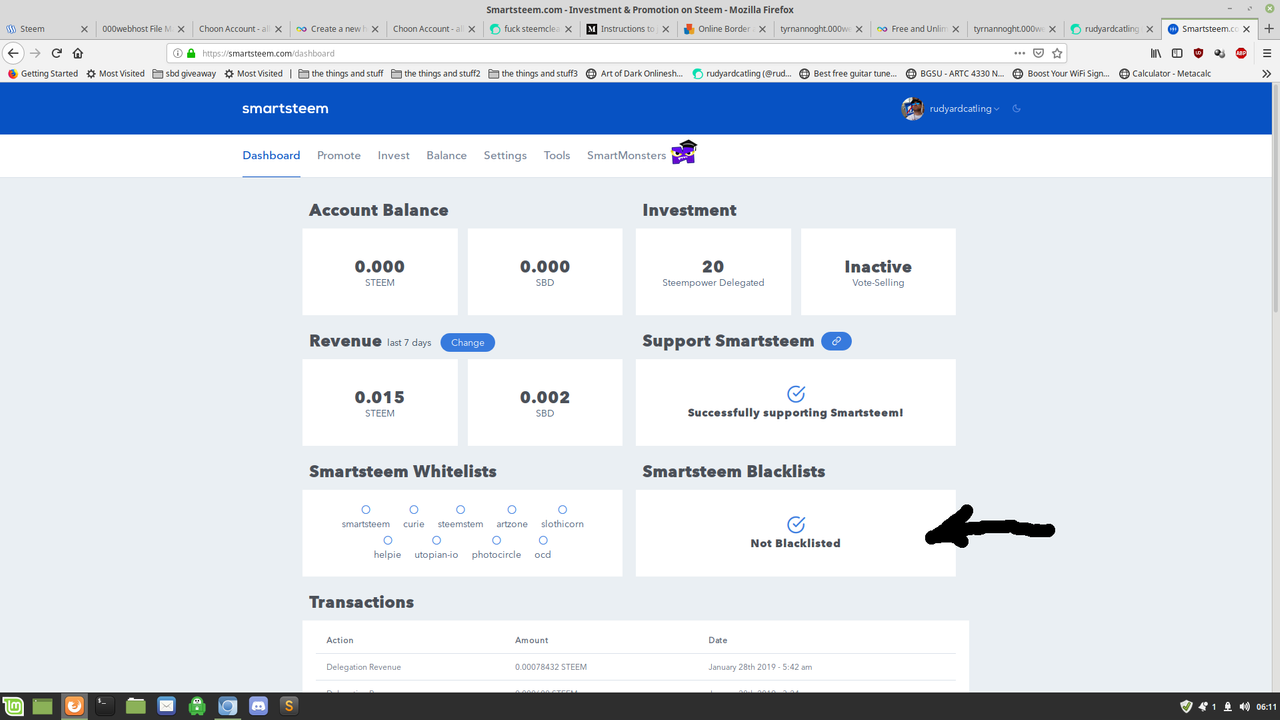Click the Vote-Selling Inactive card
The width and height of the screenshot is (1280, 720).
(x=878, y=272)
